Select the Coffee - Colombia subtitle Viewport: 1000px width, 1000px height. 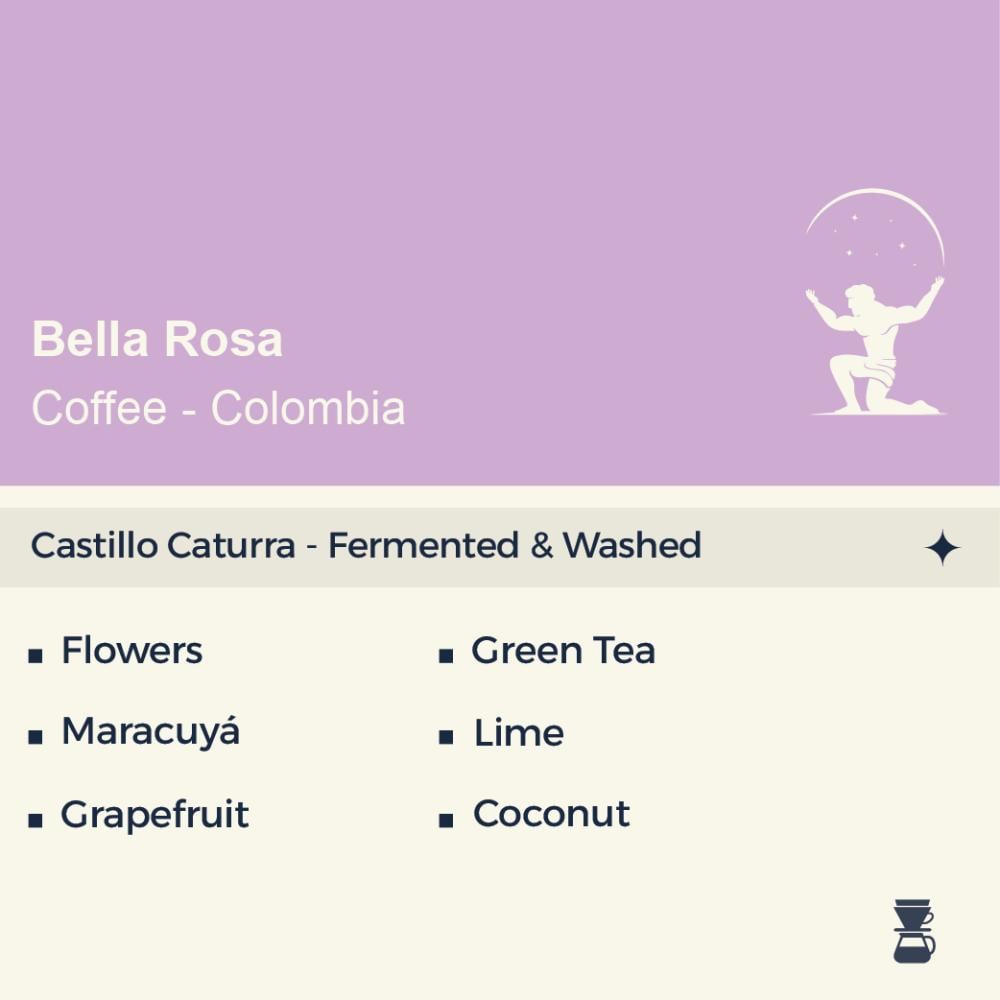(x=218, y=408)
